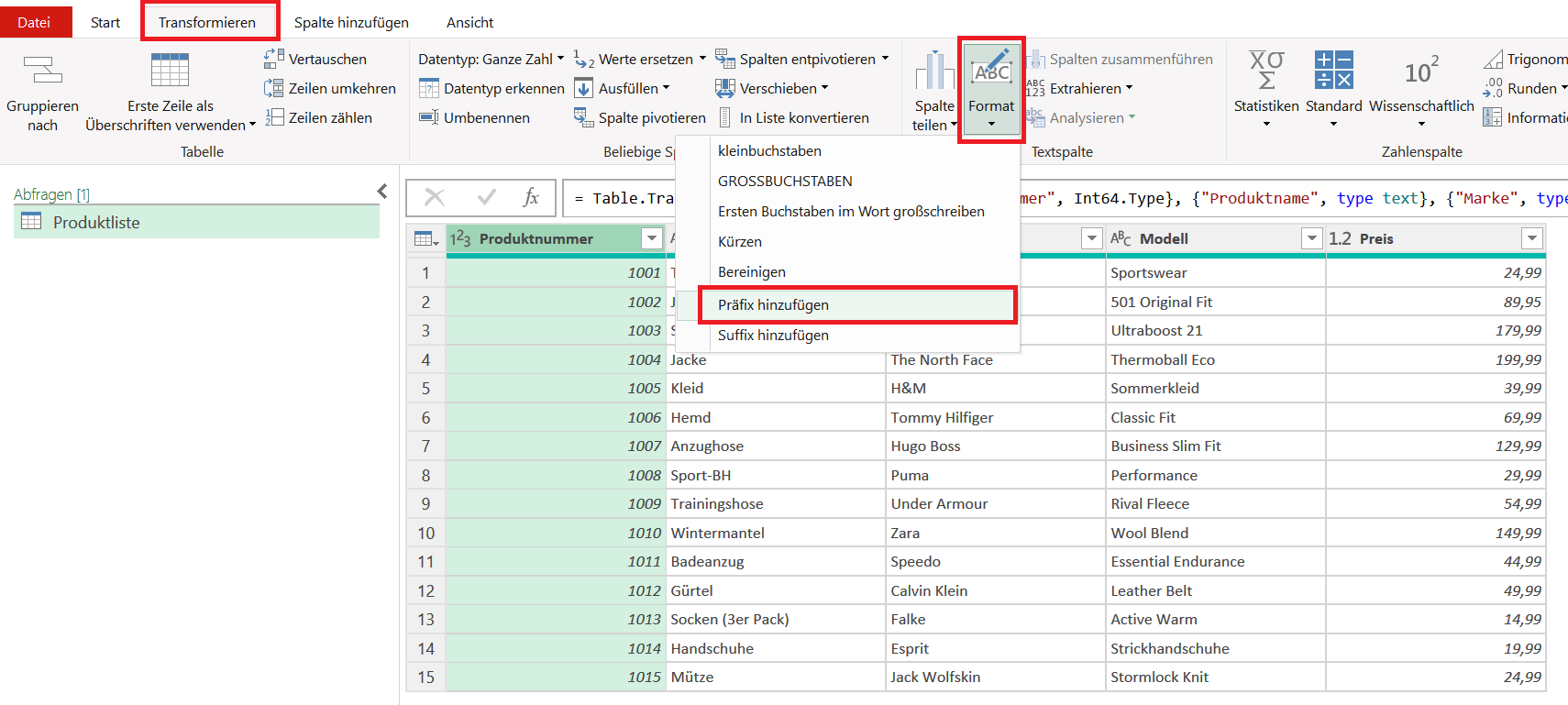
Task: Confirm formula with checkmark icon
Action: pyautogui.click(x=487, y=197)
